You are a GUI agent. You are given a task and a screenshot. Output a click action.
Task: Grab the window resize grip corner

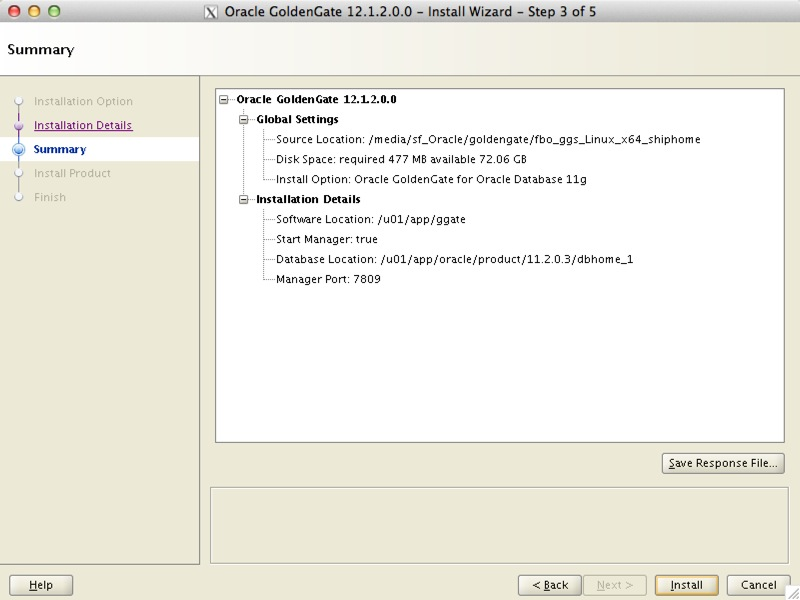pyautogui.click(x=793, y=593)
